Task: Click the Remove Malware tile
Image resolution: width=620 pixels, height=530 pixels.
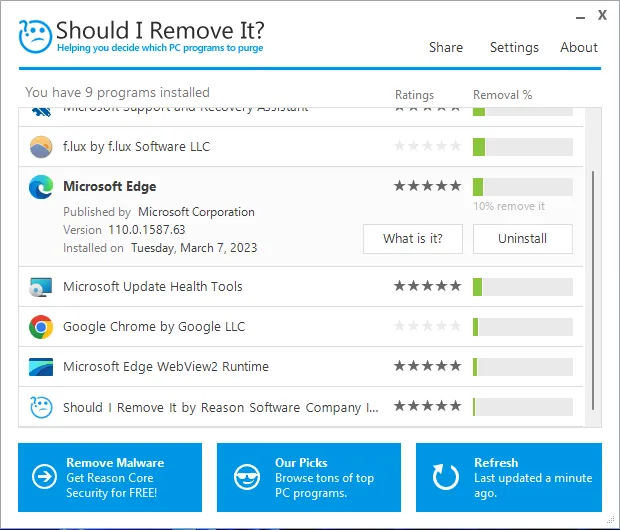Action: tap(110, 477)
